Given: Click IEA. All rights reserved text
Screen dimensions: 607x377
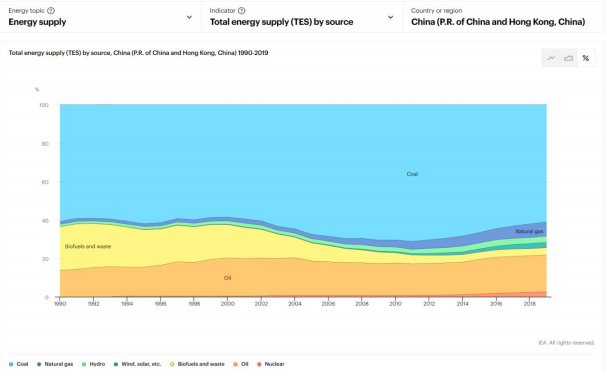Looking at the screenshot, I should (x=566, y=343).
